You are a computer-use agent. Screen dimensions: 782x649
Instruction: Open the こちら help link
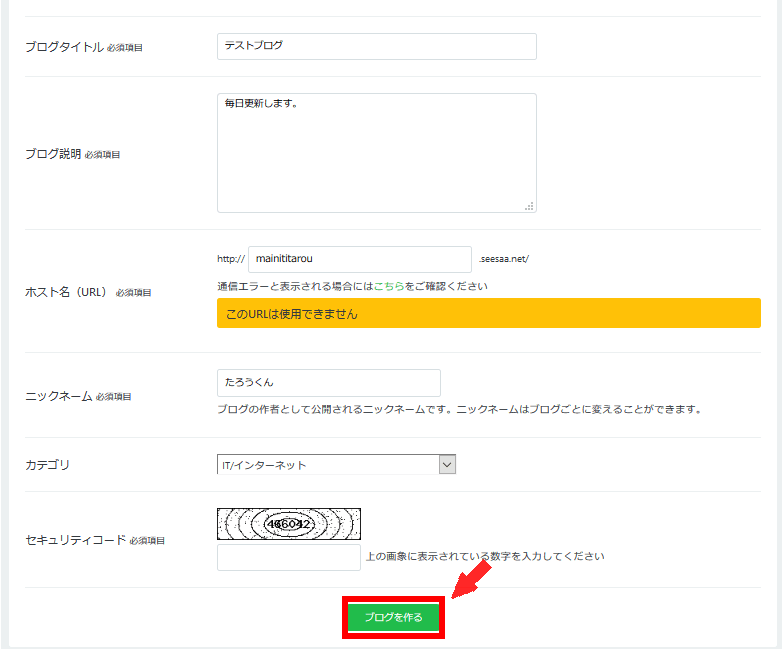point(389,286)
